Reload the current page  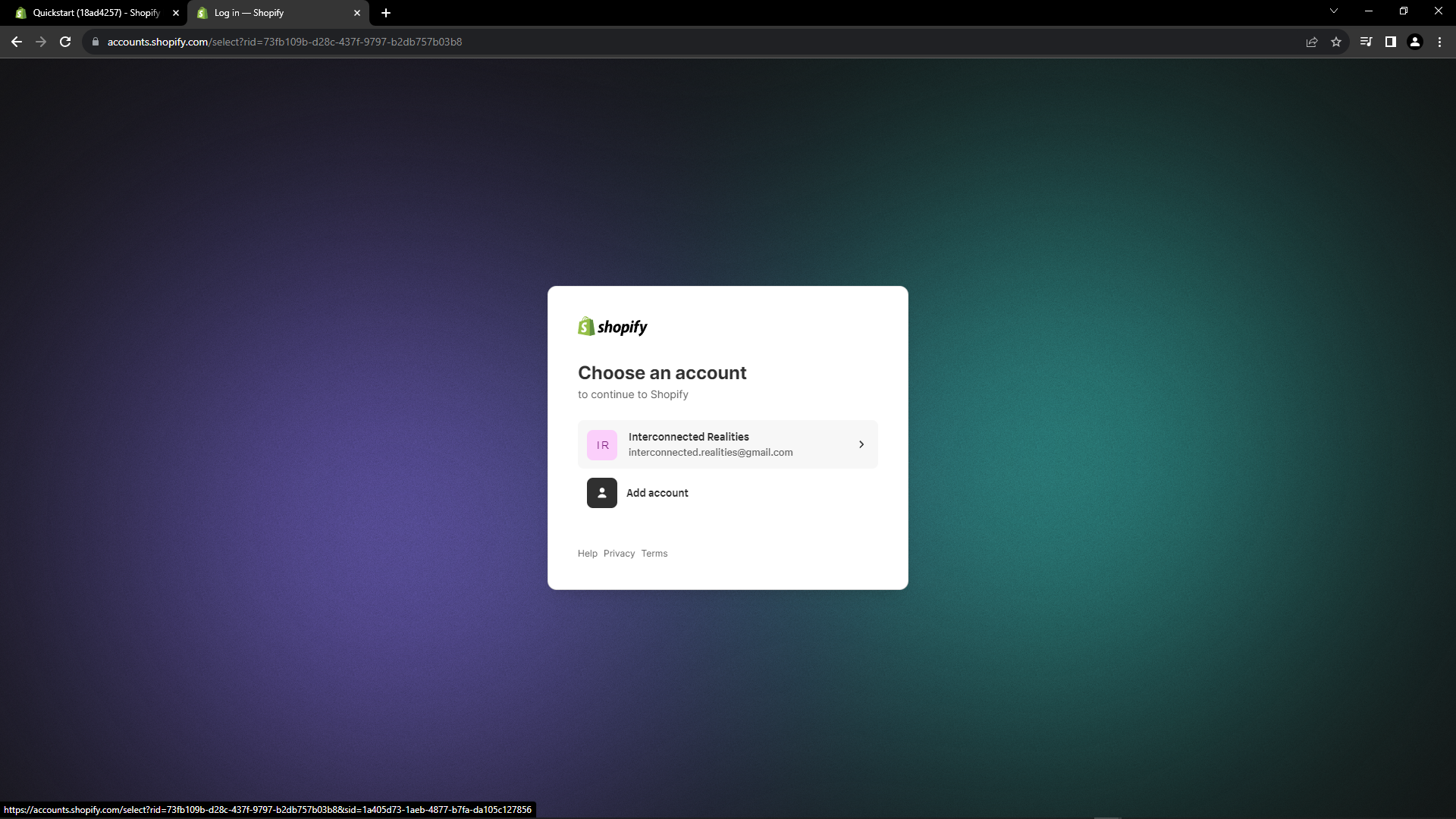click(65, 42)
